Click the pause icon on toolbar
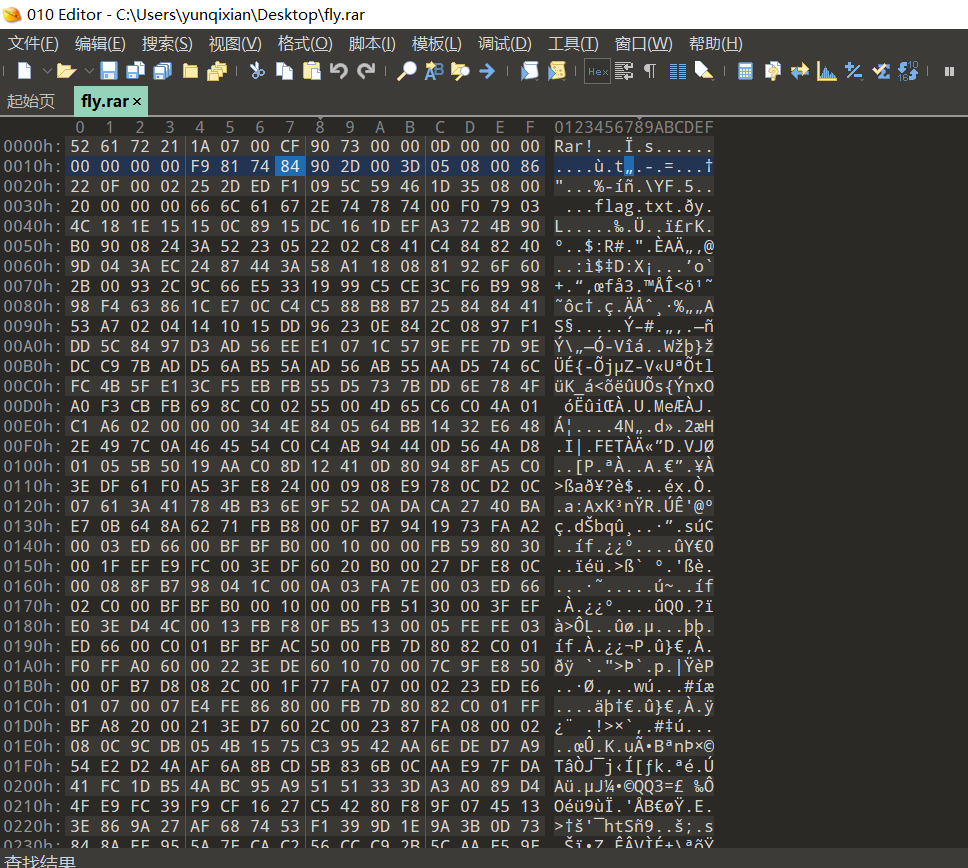Image resolution: width=968 pixels, height=868 pixels. 949,72
